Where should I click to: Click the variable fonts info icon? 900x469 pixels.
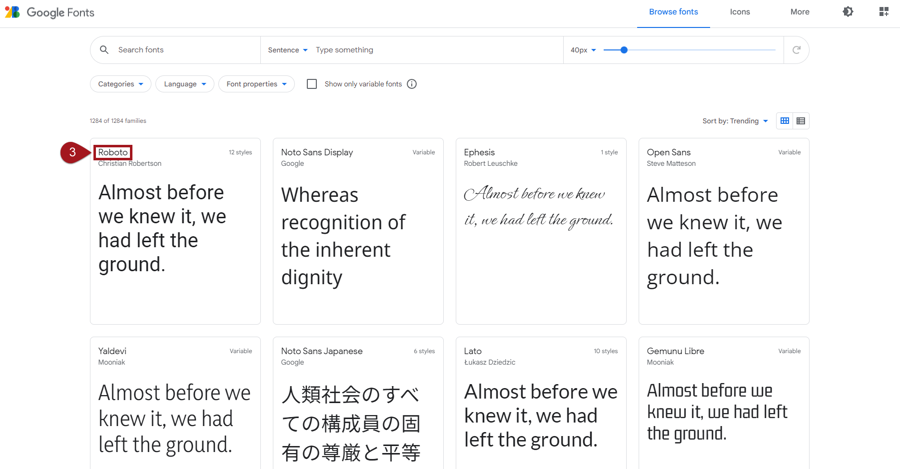(412, 84)
